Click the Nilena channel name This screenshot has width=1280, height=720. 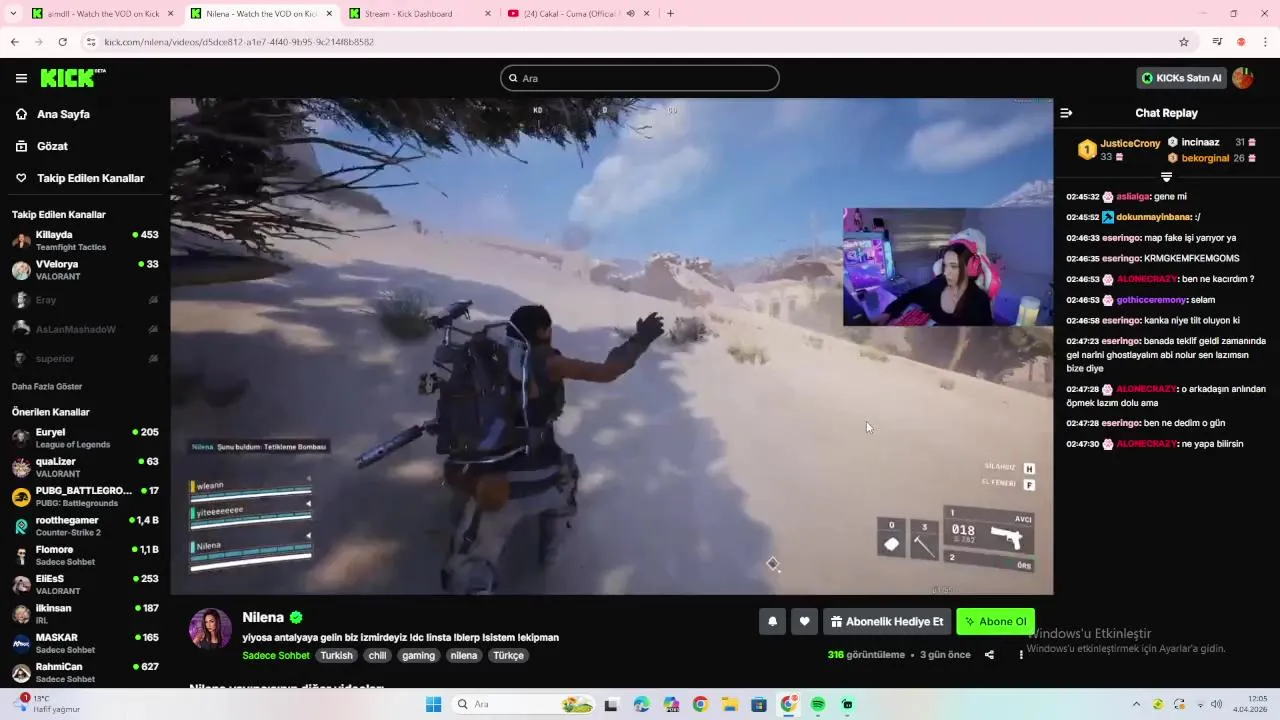point(263,618)
